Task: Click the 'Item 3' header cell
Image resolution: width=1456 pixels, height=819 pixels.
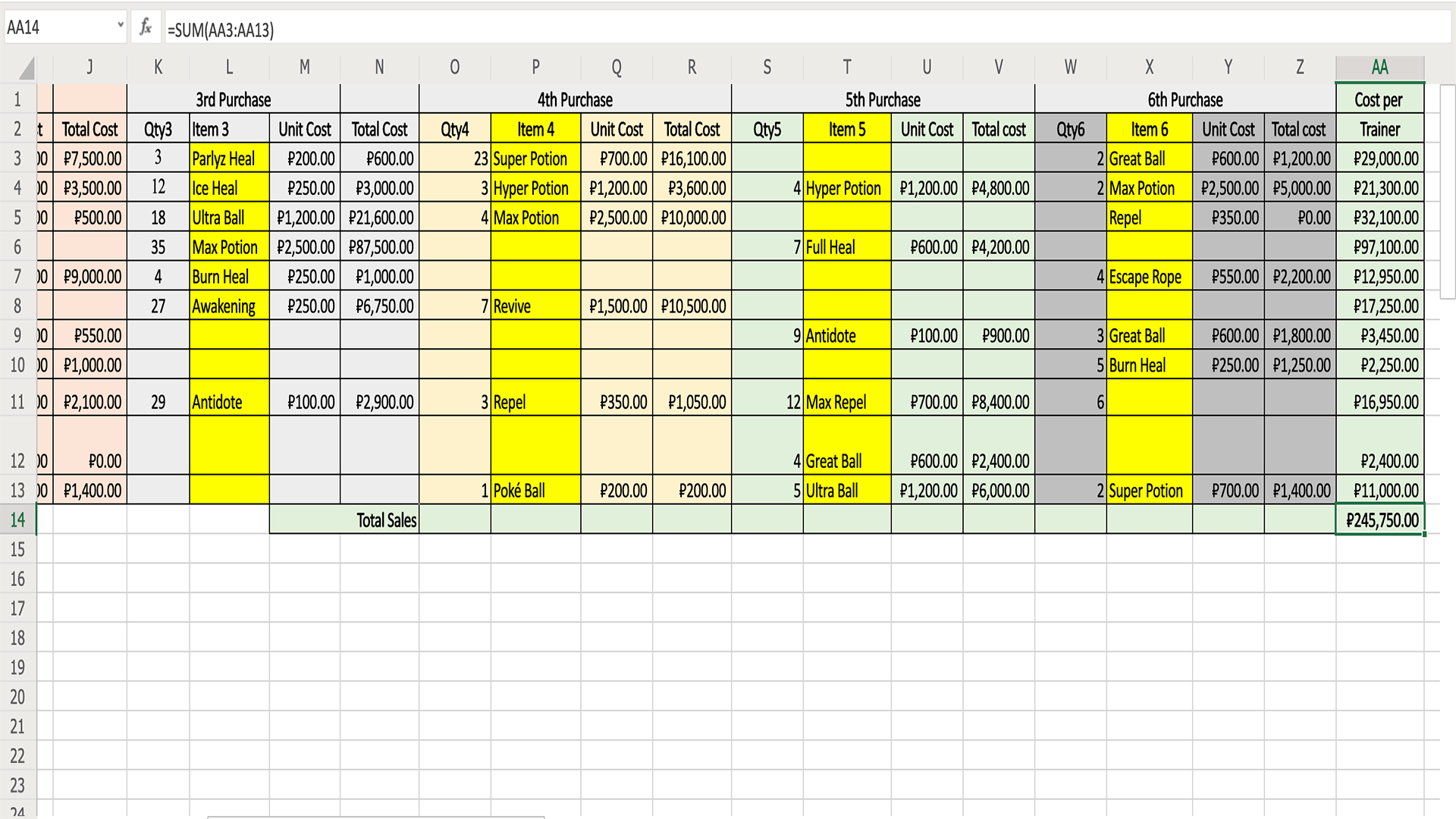Action: coord(229,129)
